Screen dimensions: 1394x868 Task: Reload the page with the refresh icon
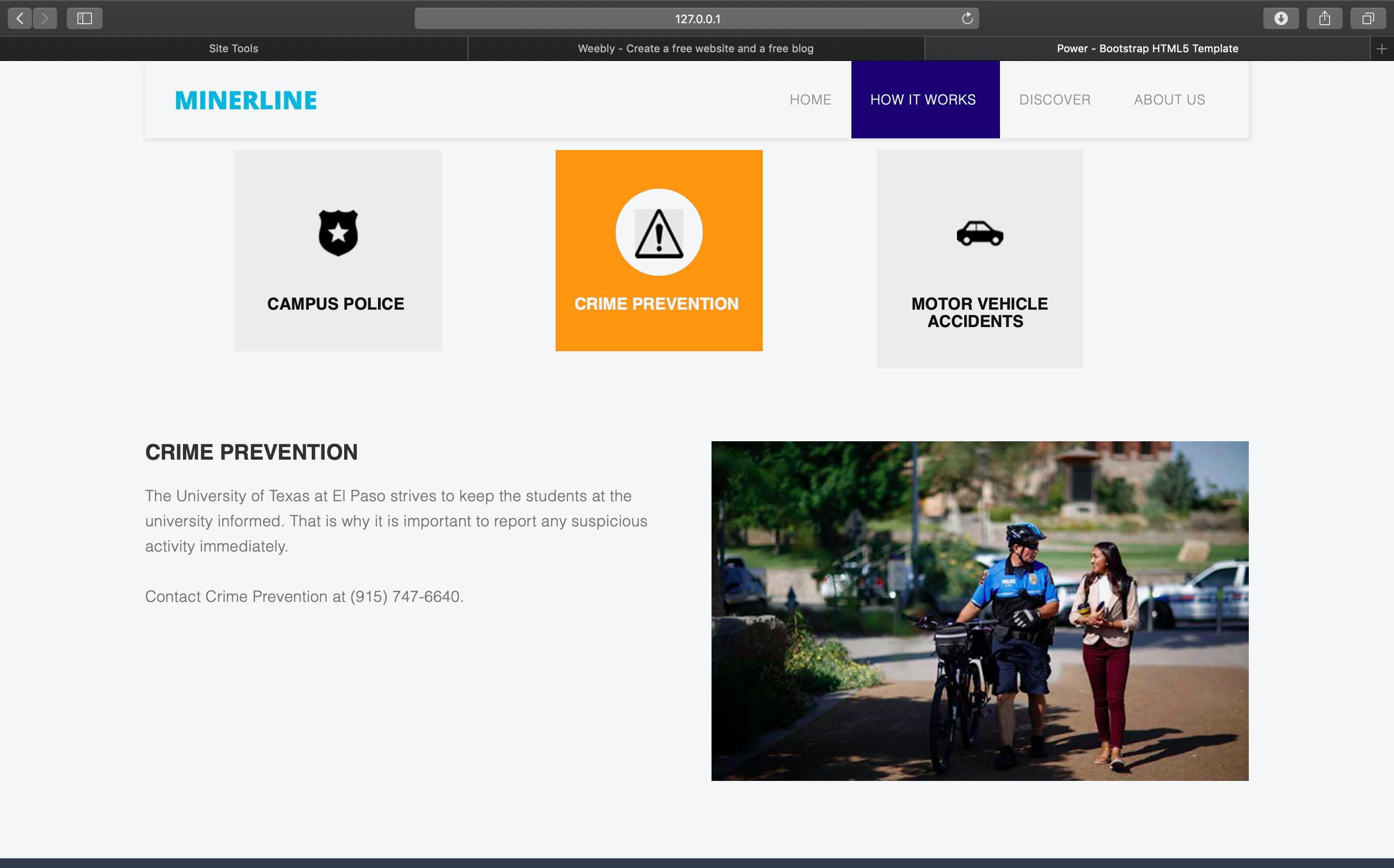tap(967, 18)
